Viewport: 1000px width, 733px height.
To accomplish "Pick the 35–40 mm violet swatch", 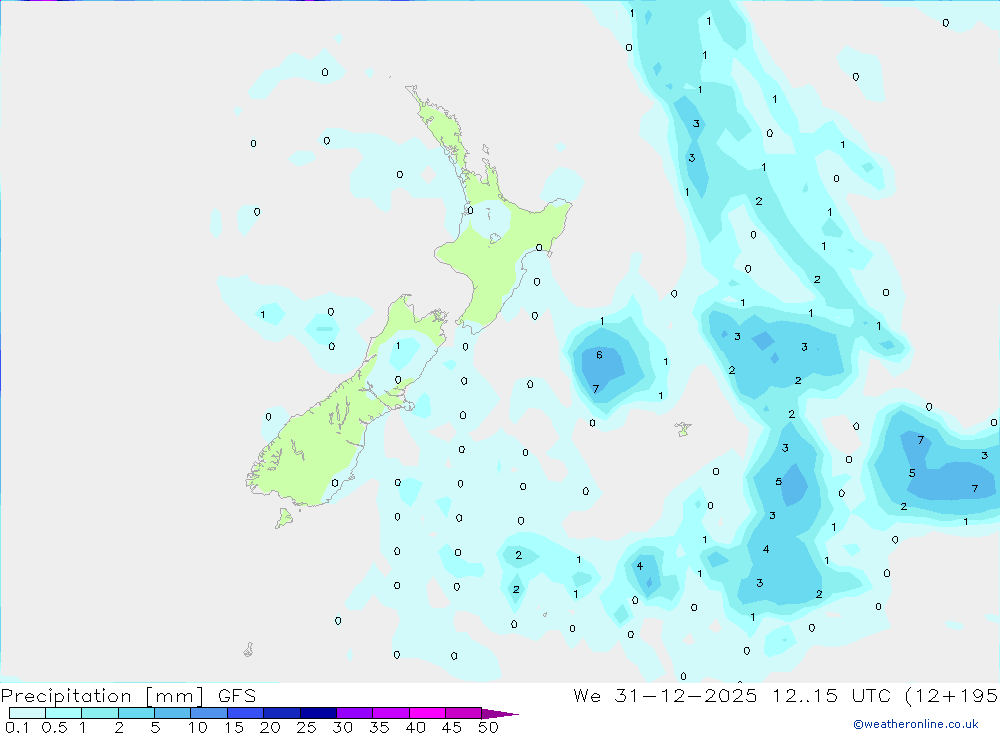I will coord(390,713).
